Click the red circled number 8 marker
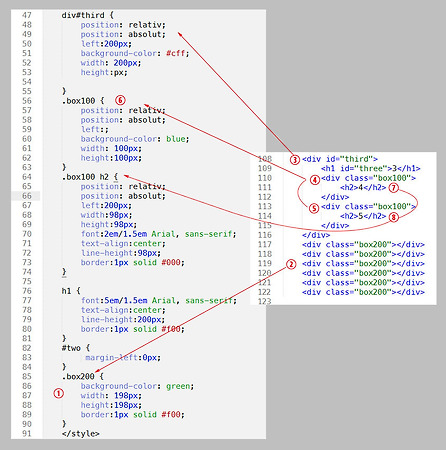The width and height of the screenshot is (446, 450). pyautogui.click(x=394, y=217)
